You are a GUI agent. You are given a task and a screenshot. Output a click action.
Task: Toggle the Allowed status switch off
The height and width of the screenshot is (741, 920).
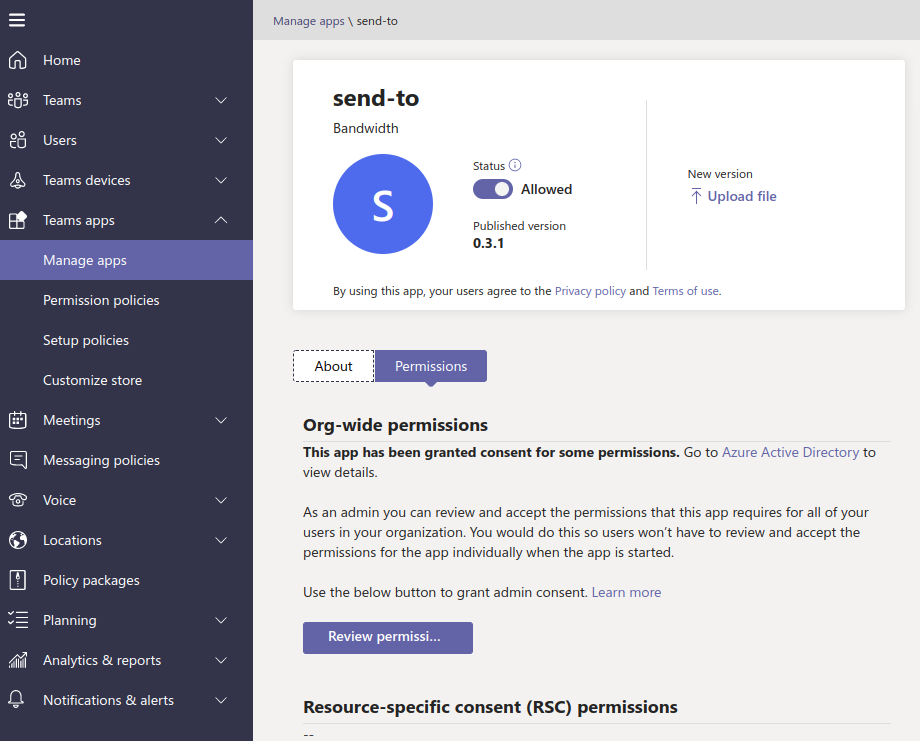pos(493,189)
